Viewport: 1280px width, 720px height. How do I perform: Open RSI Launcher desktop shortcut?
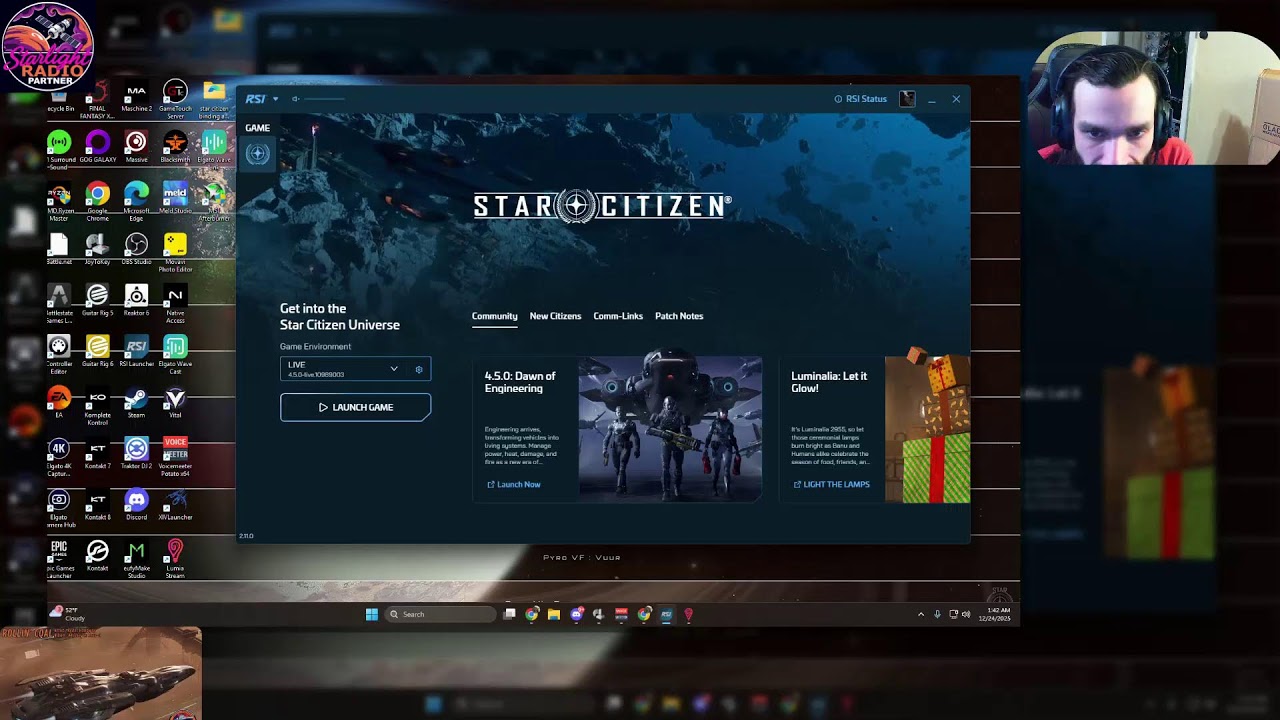point(136,351)
